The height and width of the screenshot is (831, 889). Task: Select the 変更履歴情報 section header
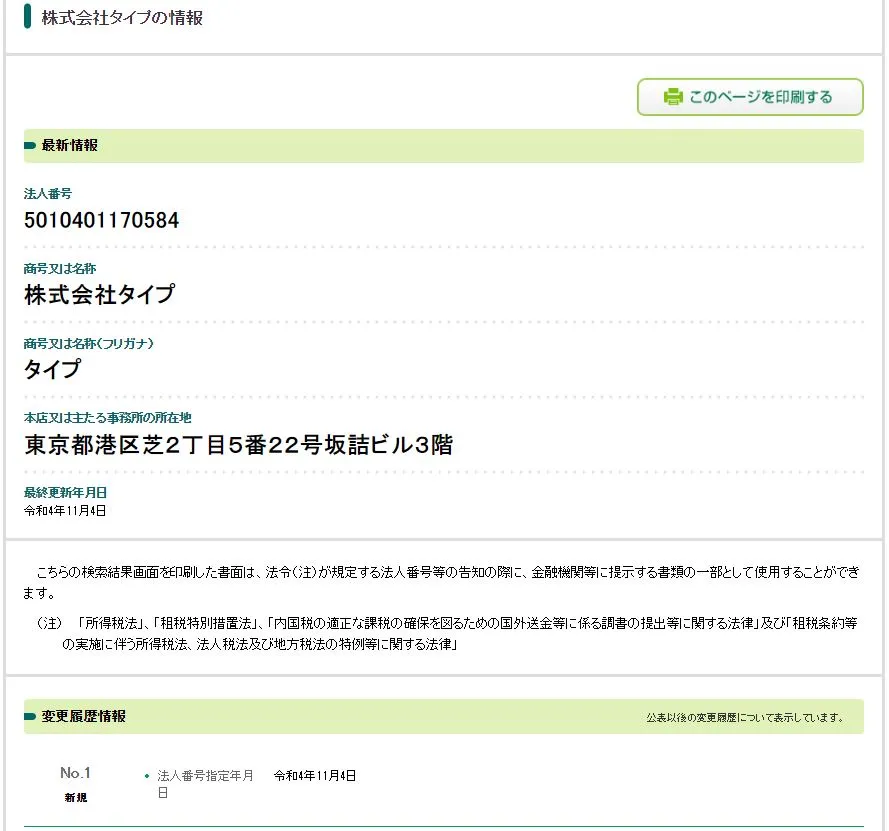pos(84,717)
